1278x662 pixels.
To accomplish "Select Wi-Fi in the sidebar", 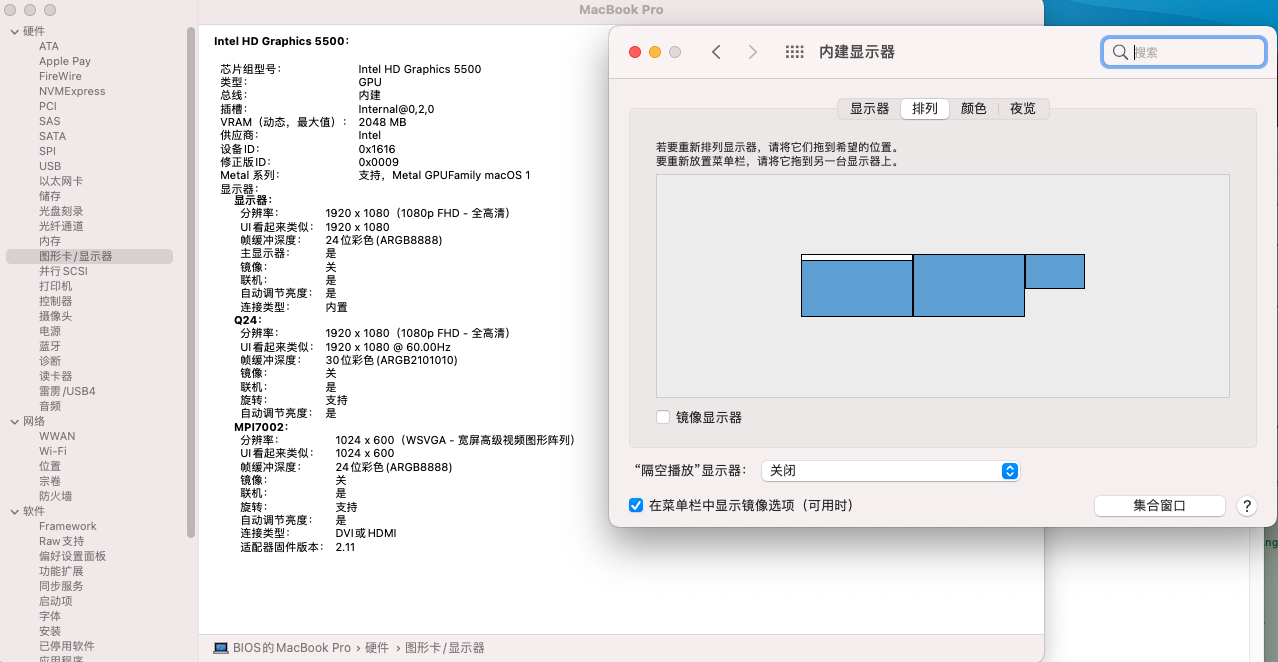I will pyautogui.click(x=53, y=451).
